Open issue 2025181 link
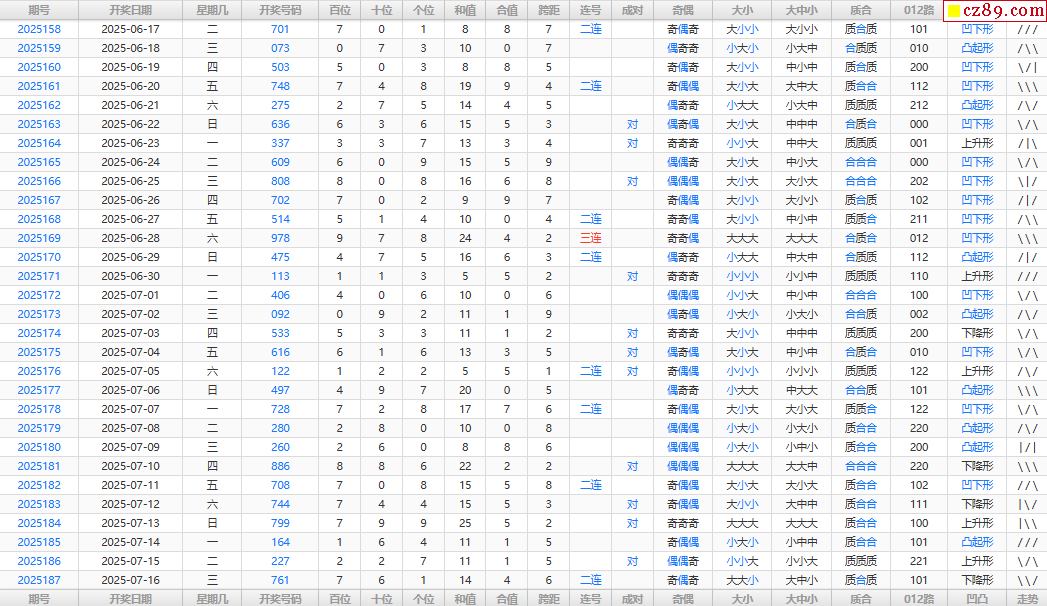1047x606 pixels. (39, 467)
